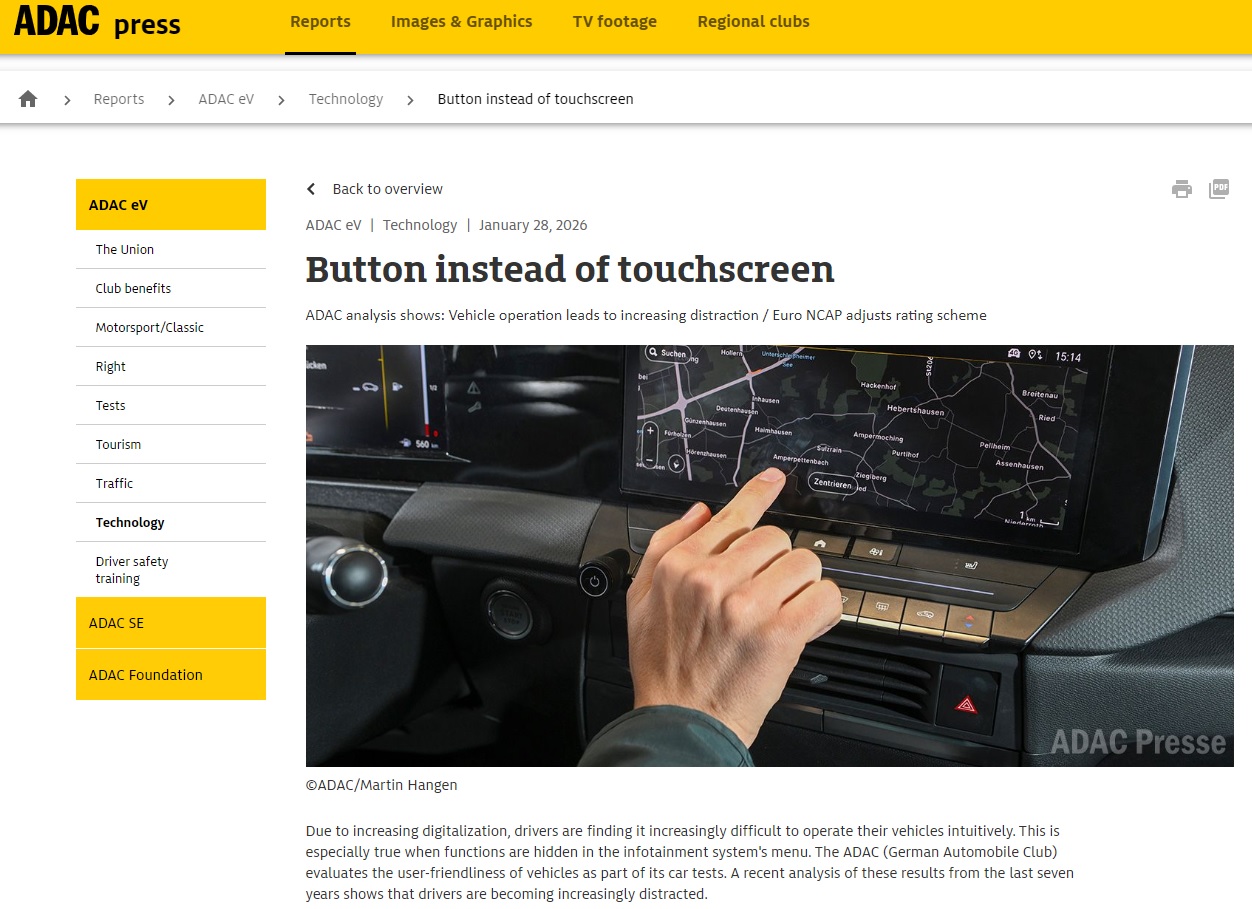Click the touchscreen article photo
This screenshot has height=909, width=1252.
[769, 555]
